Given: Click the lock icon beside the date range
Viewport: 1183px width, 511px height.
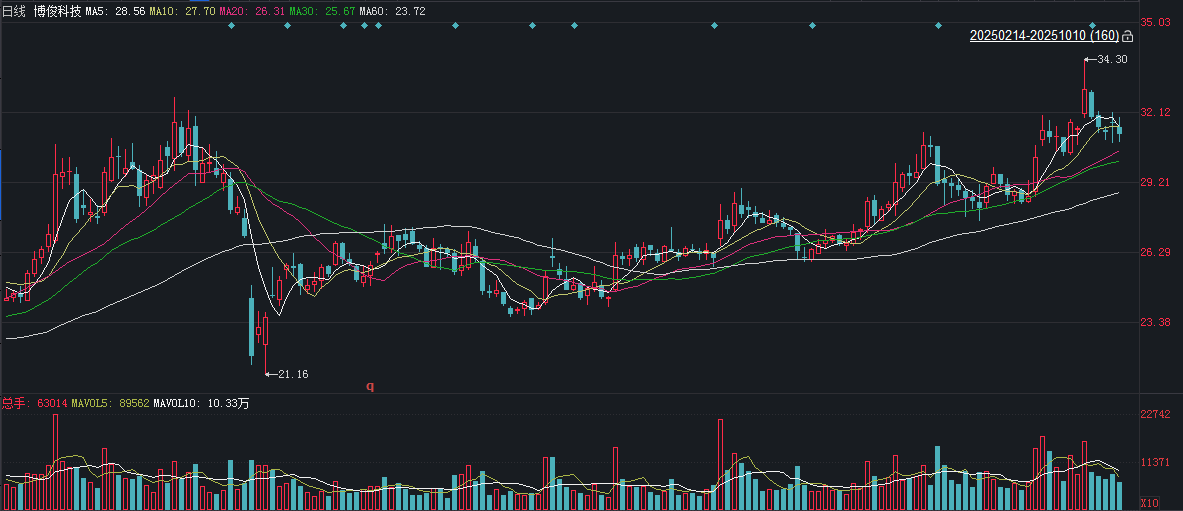Looking at the screenshot, I should click(x=1128, y=36).
